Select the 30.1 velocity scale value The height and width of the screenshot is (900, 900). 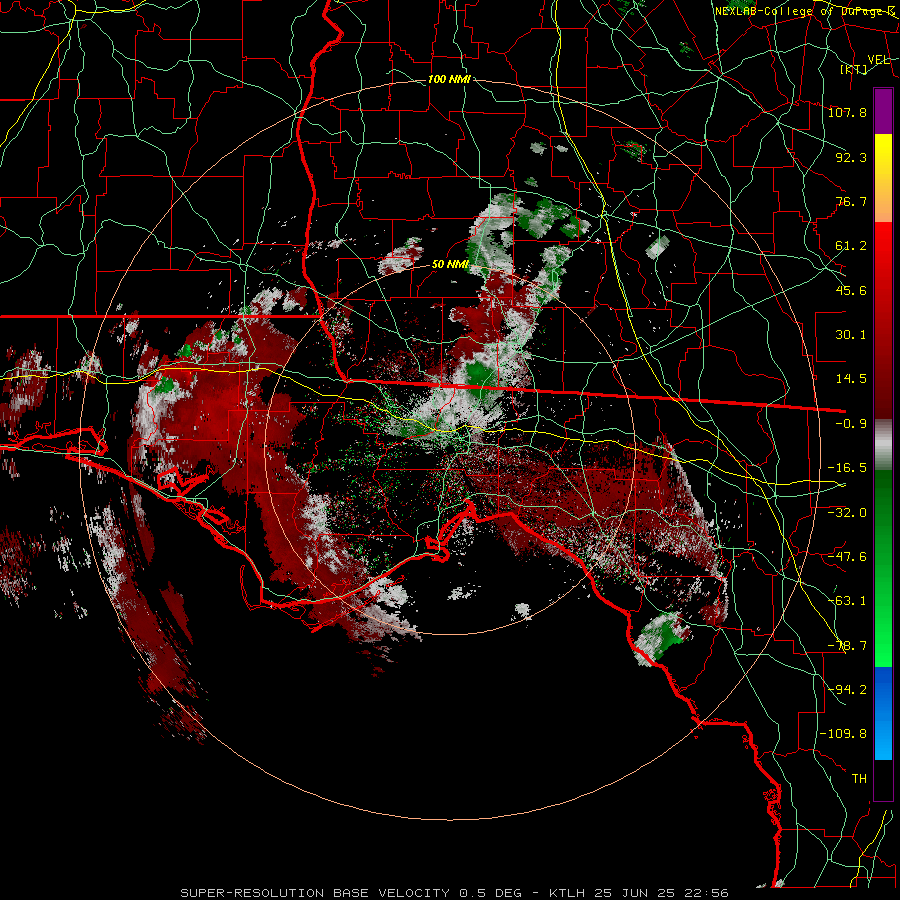(851, 335)
